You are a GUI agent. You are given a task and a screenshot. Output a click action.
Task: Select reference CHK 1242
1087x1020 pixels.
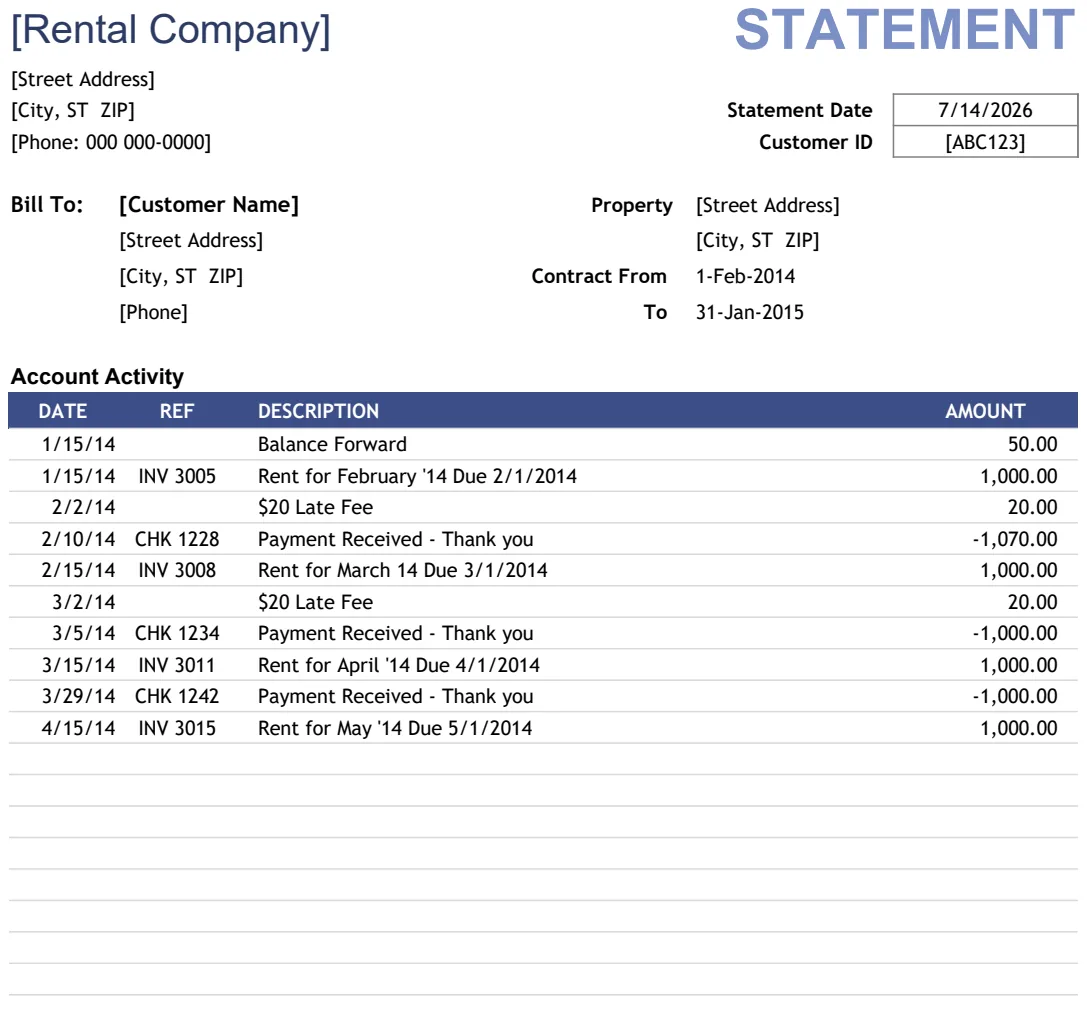point(177,696)
